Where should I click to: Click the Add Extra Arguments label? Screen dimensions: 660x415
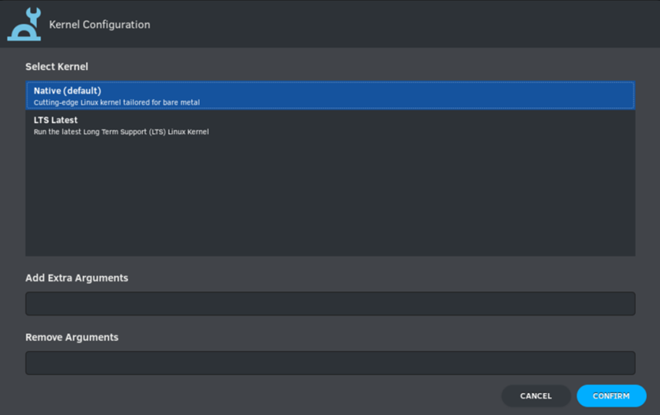pyautogui.click(x=77, y=278)
